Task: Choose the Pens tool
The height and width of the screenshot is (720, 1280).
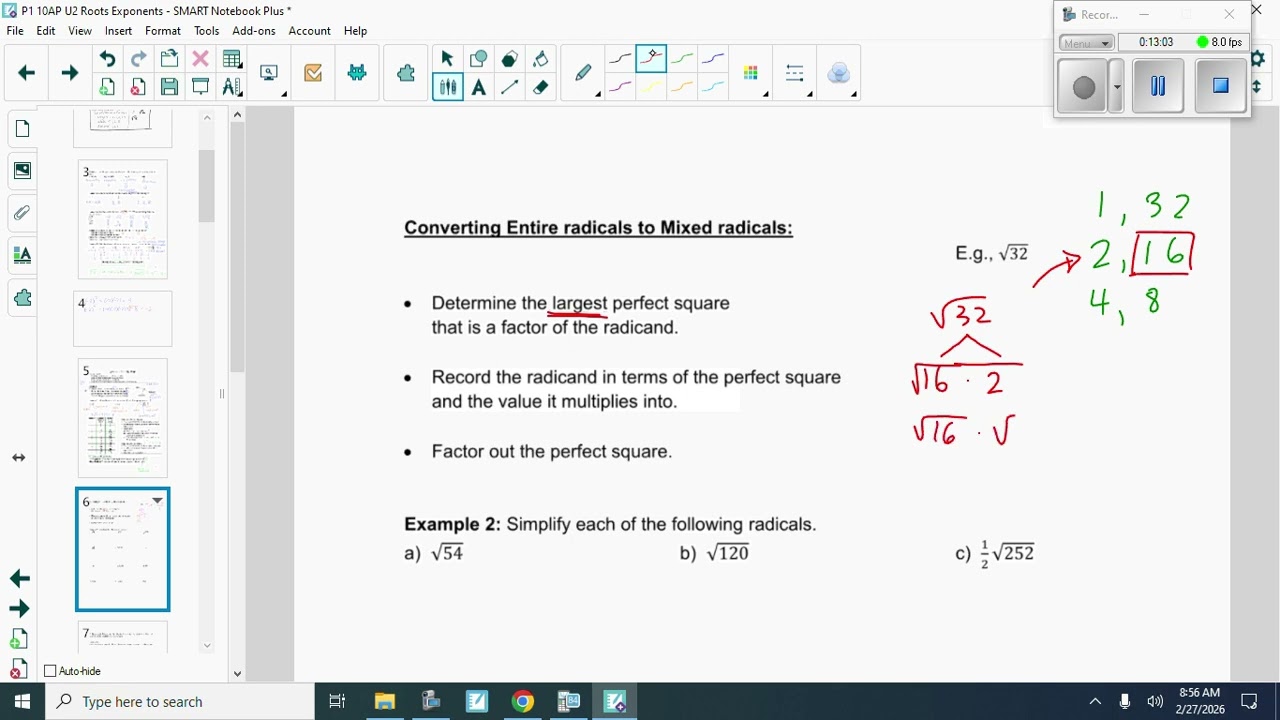Action: (447, 87)
